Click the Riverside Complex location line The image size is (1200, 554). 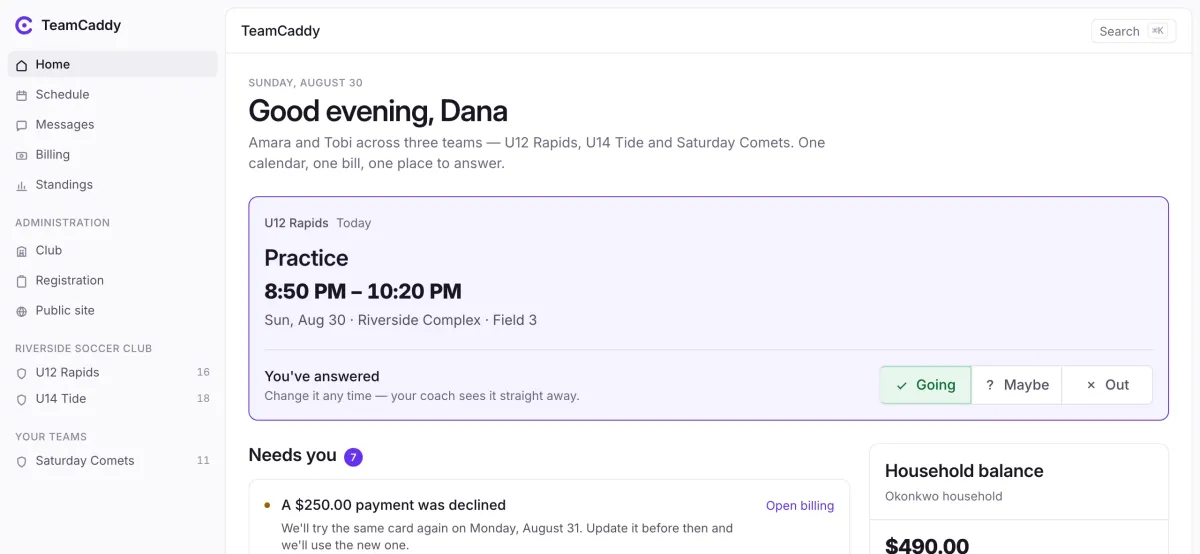[400, 320]
